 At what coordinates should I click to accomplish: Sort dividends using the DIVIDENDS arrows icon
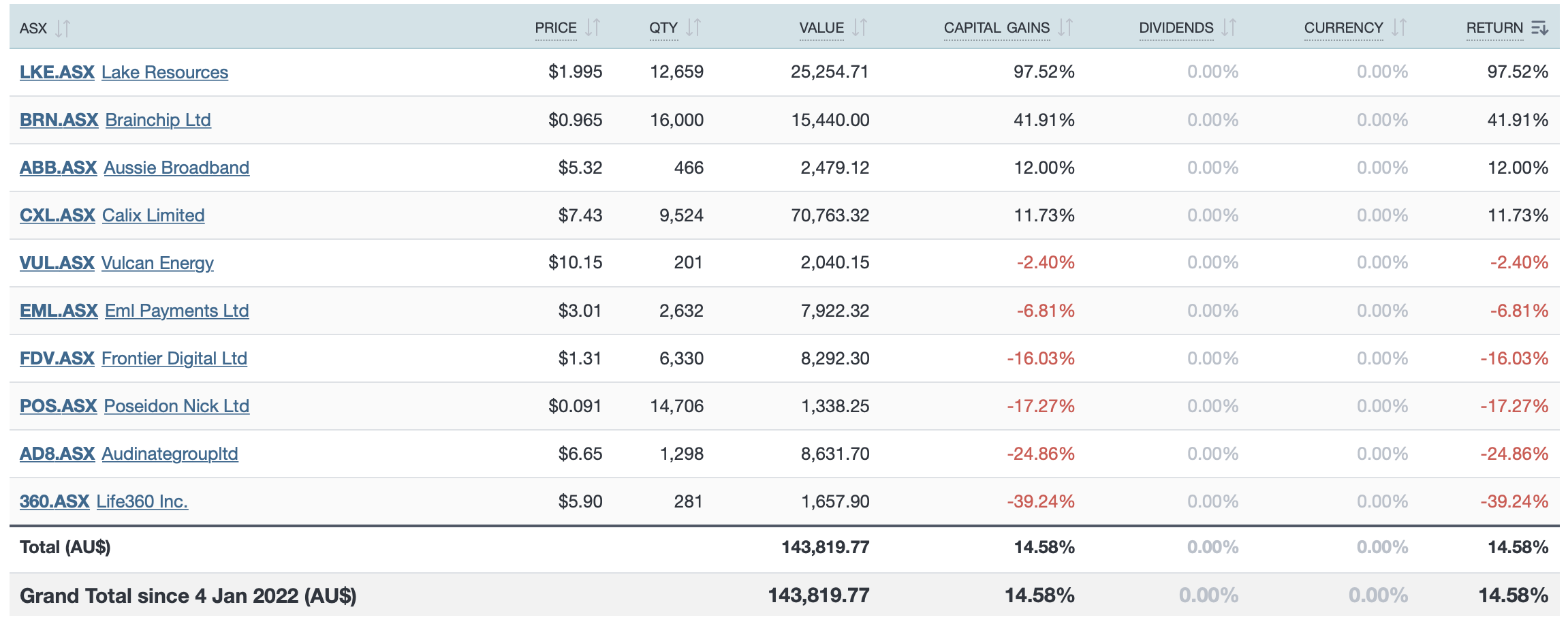click(1229, 28)
